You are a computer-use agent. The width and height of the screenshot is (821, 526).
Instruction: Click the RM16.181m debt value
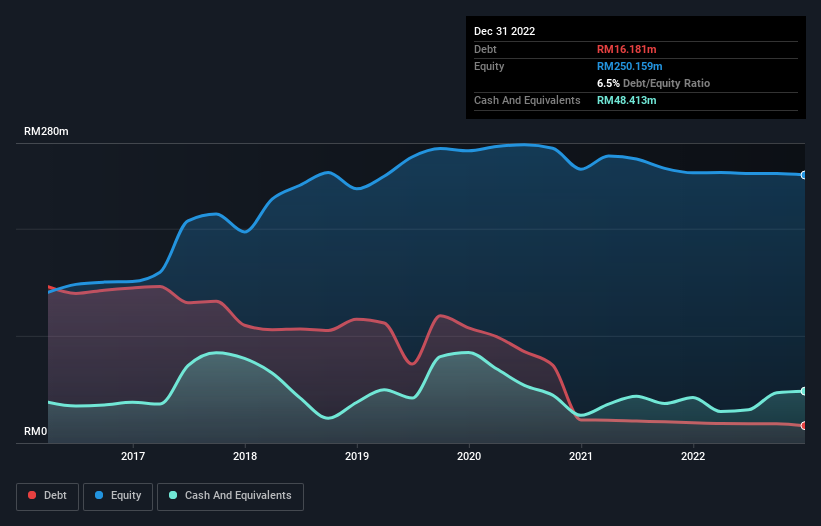click(x=627, y=49)
